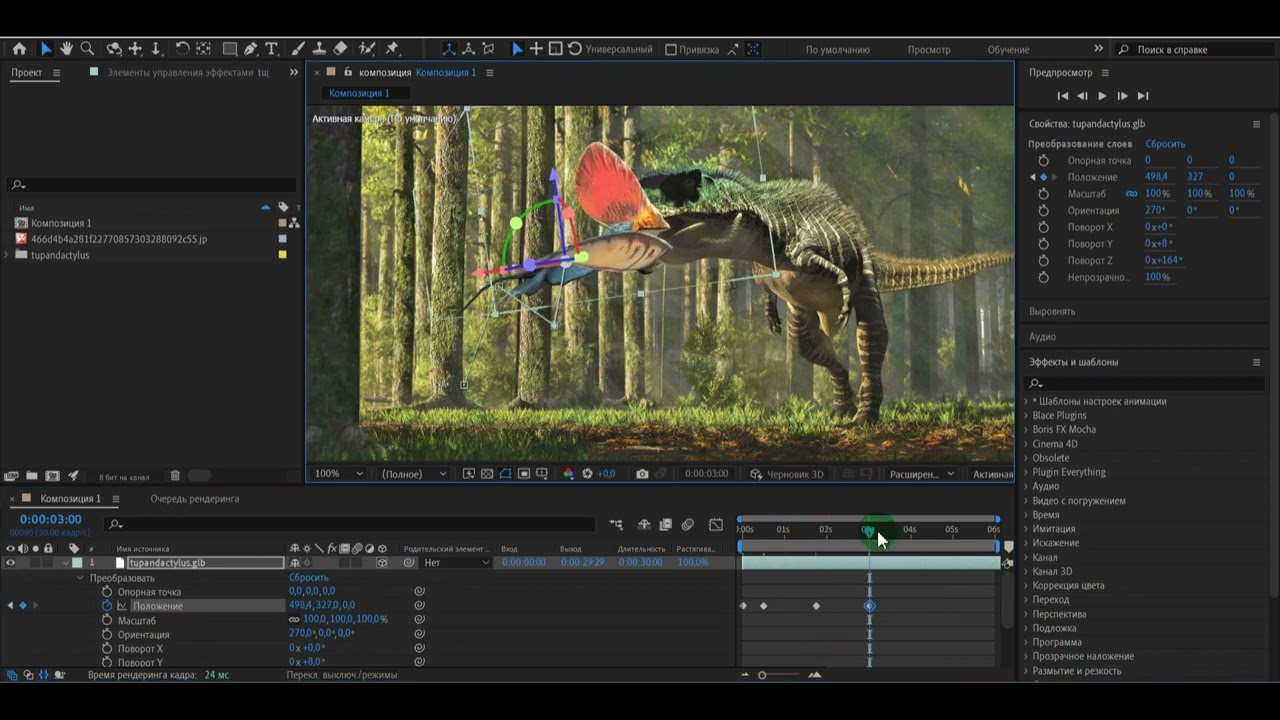Toggle Ориентация stopwatch in Properties panel

(x=1043, y=211)
